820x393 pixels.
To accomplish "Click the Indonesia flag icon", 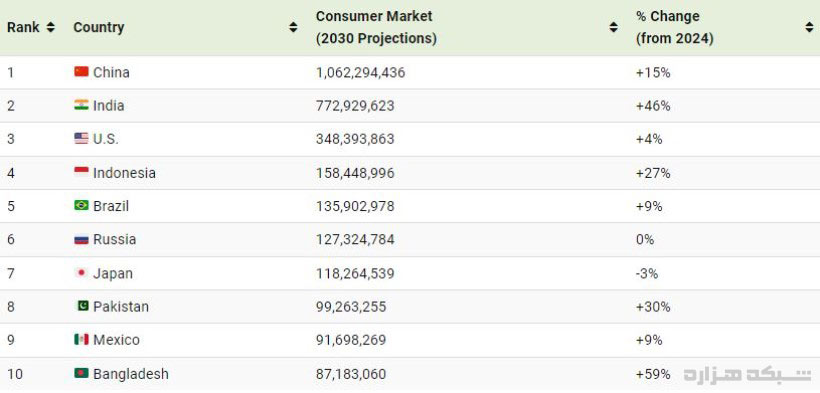I will (x=81, y=172).
